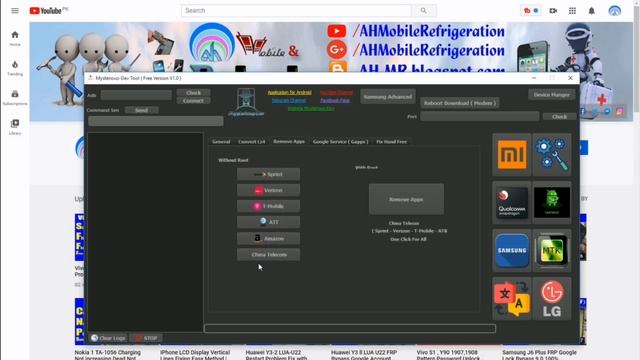
Task: Open the gears and wrench tools tile
Action: [551, 155]
